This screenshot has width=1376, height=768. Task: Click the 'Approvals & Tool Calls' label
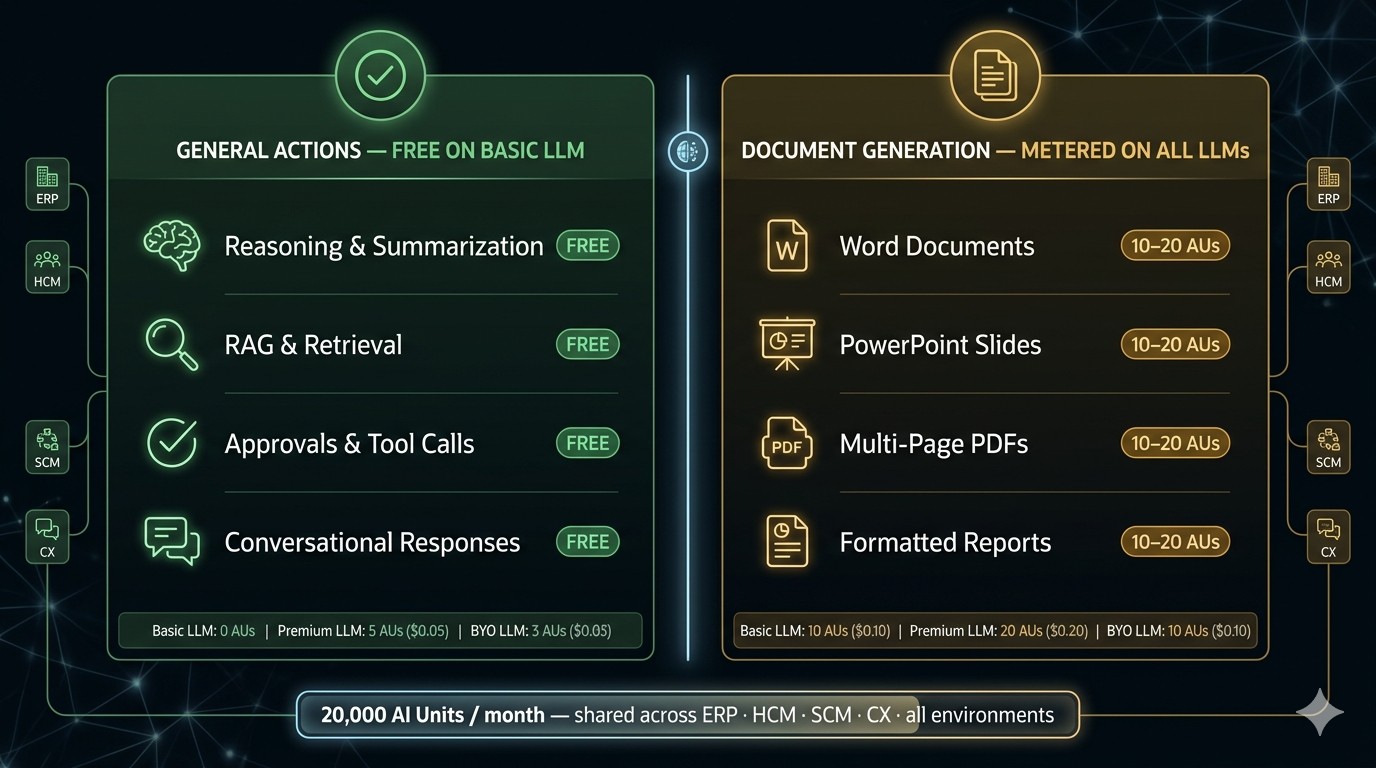pos(349,444)
